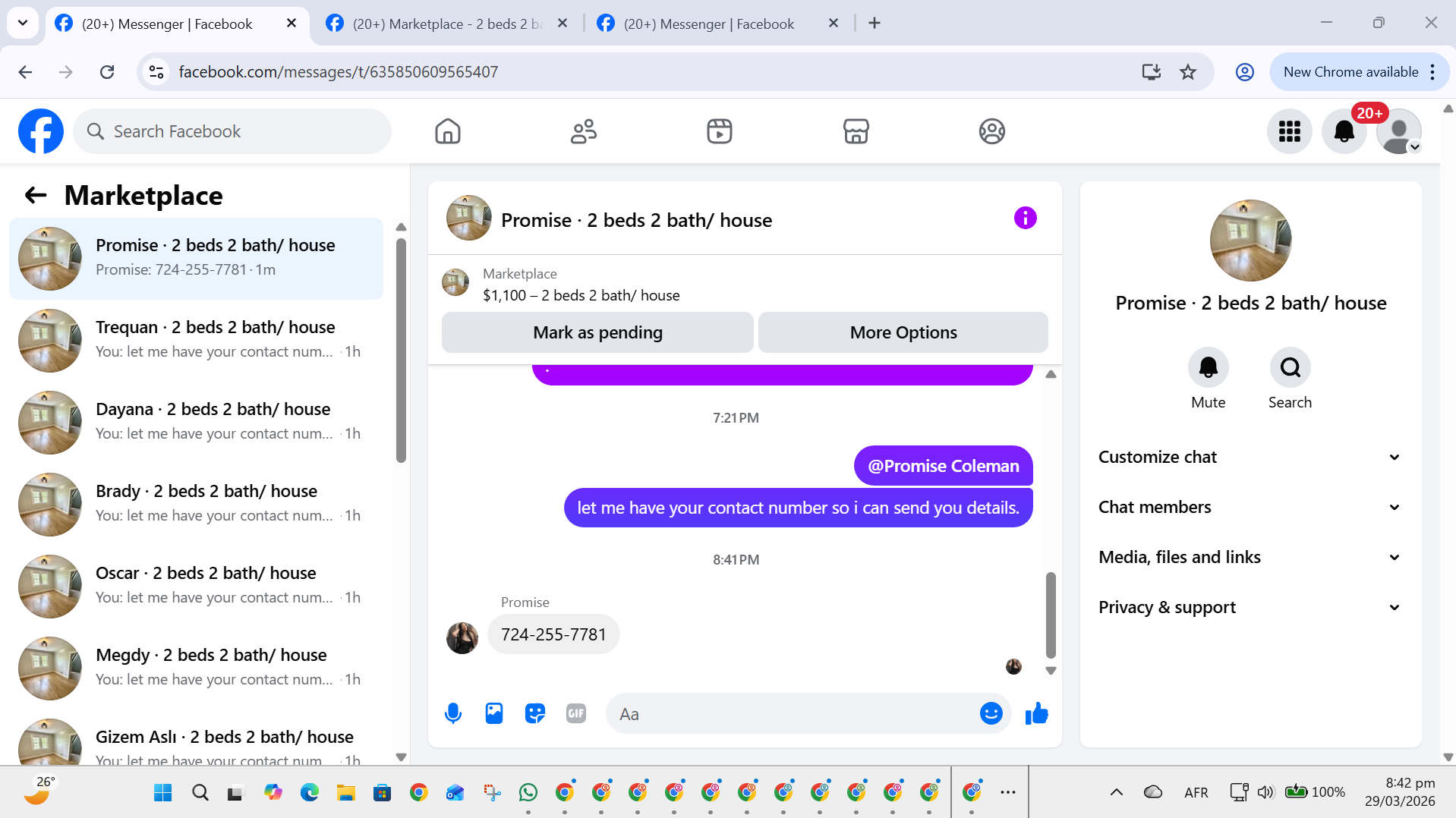Open WhatsApp from the taskbar

[x=528, y=792]
